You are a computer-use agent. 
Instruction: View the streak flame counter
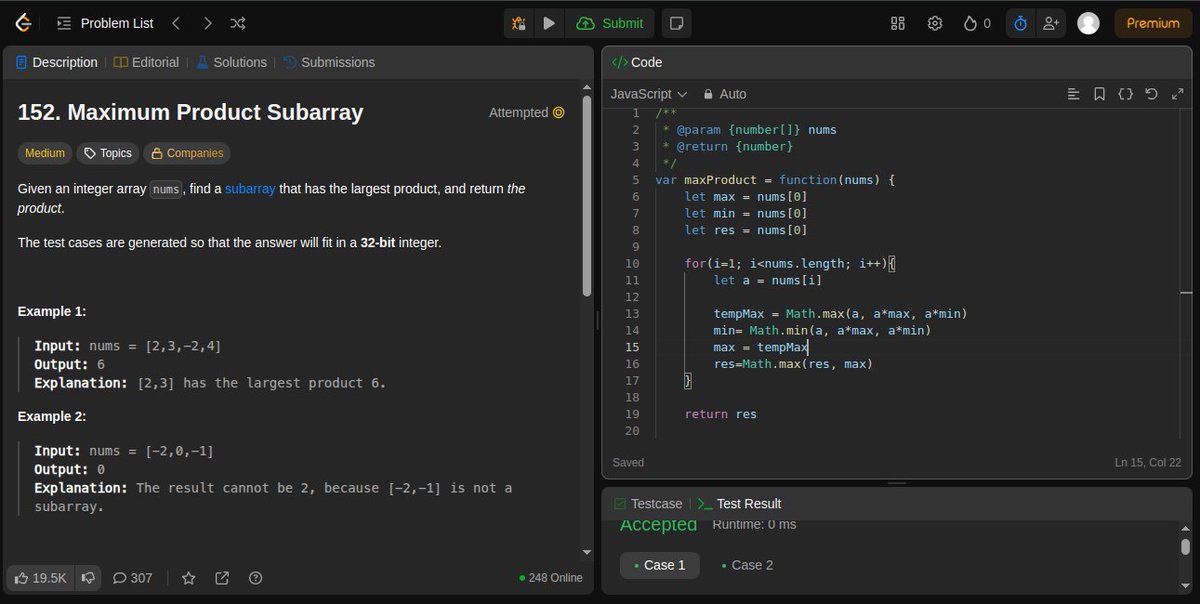coord(977,23)
